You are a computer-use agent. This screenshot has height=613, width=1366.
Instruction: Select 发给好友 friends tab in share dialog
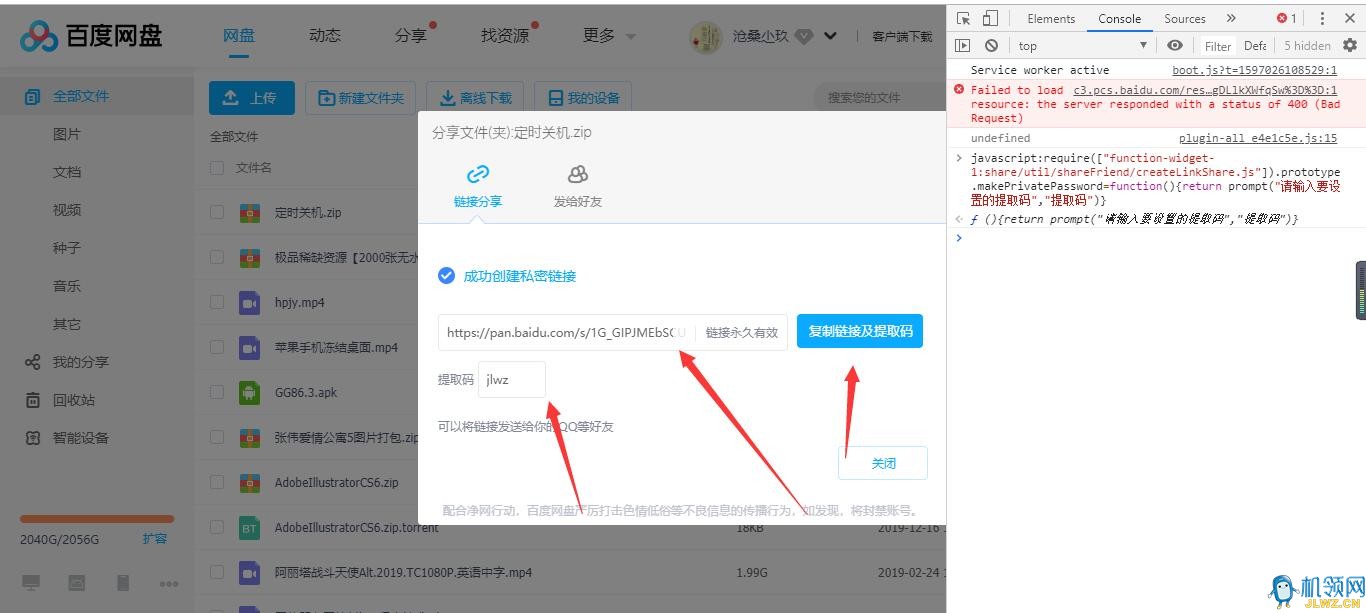coord(578,186)
